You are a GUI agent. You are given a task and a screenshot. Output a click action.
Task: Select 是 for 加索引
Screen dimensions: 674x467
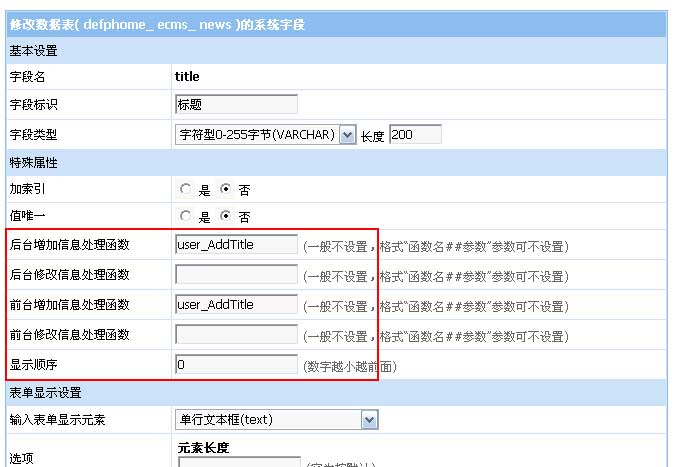pos(186,189)
